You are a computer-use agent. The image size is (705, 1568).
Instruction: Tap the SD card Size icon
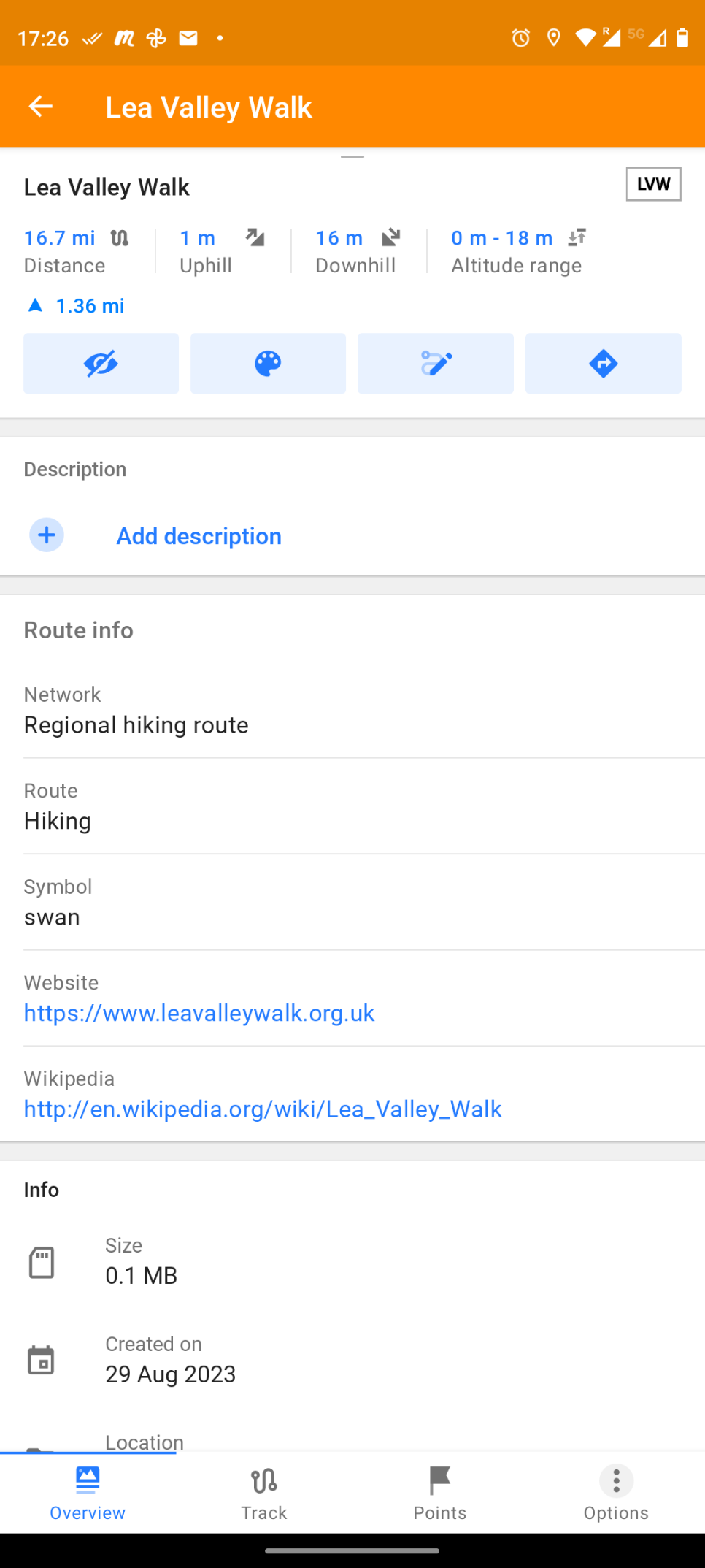(x=42, y=1262)
